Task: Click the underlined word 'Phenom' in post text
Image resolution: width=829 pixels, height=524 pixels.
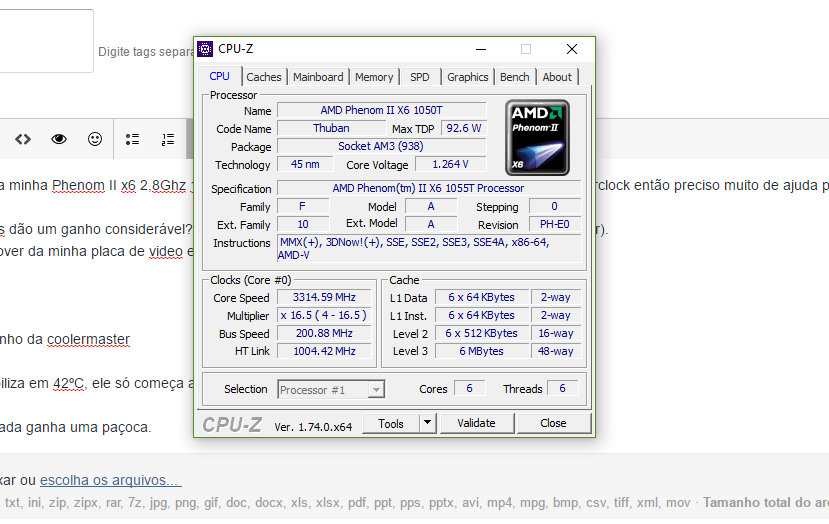Action: pyautogui.click(x=78, y=186)
